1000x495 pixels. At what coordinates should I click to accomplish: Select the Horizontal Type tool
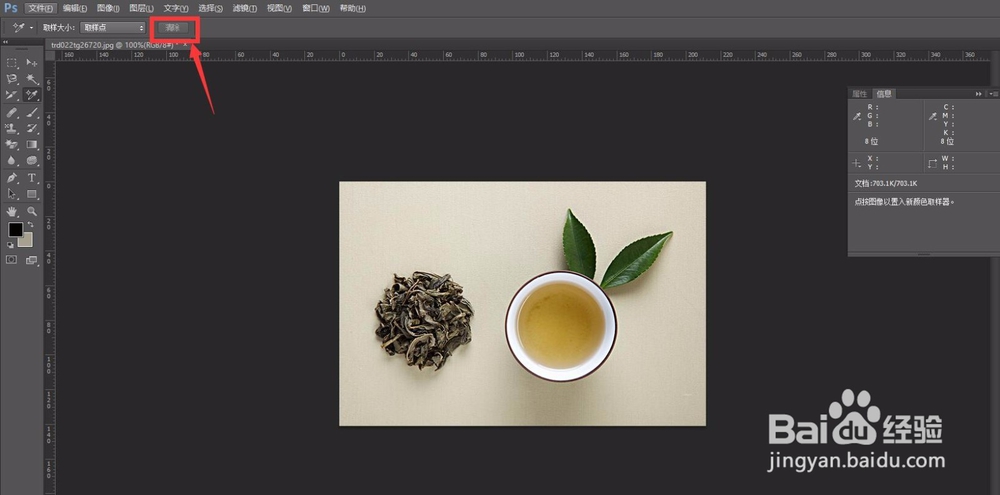tap(31, 177)
